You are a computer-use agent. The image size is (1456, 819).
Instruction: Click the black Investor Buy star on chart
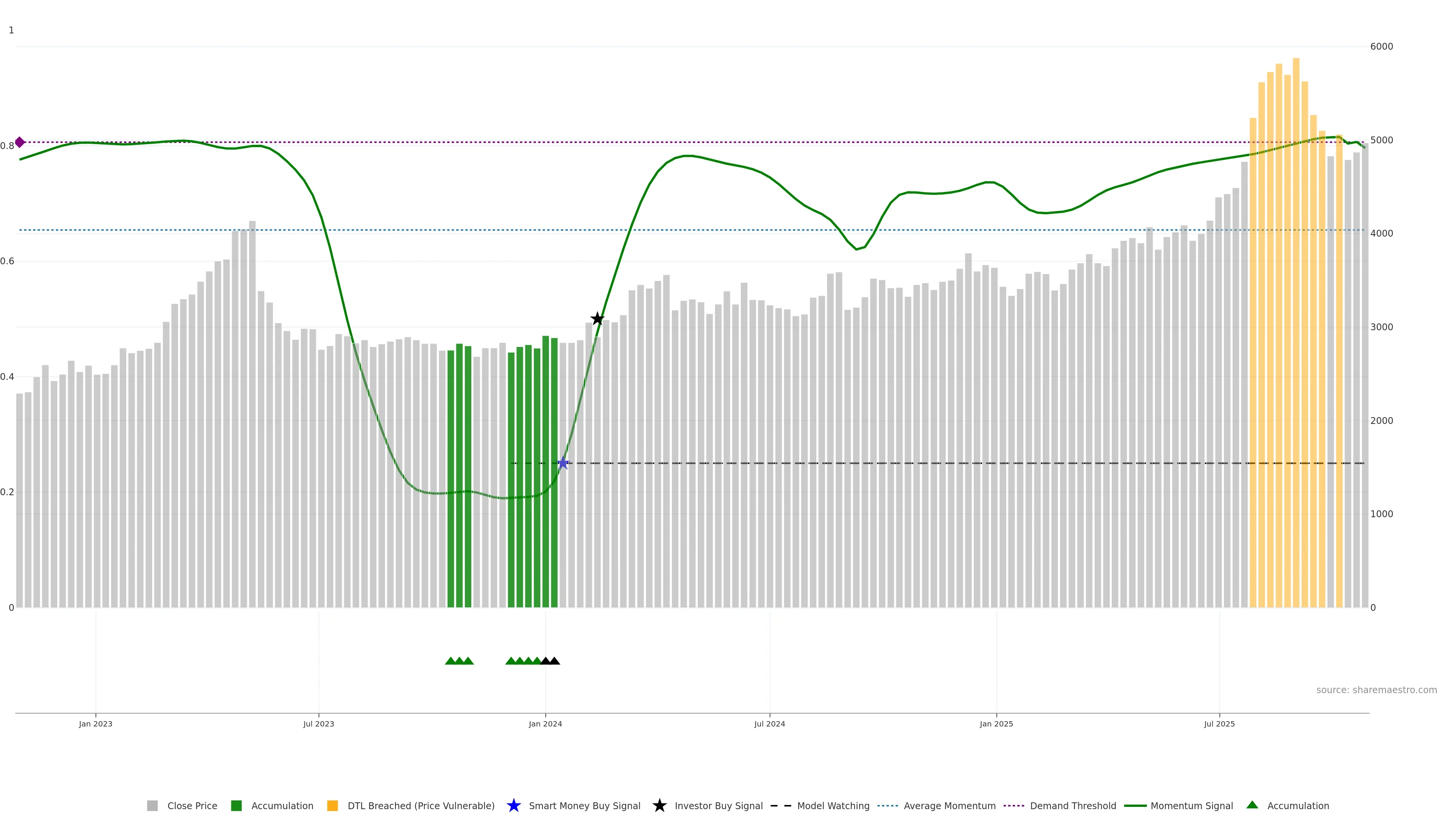(x=598, y=319)
